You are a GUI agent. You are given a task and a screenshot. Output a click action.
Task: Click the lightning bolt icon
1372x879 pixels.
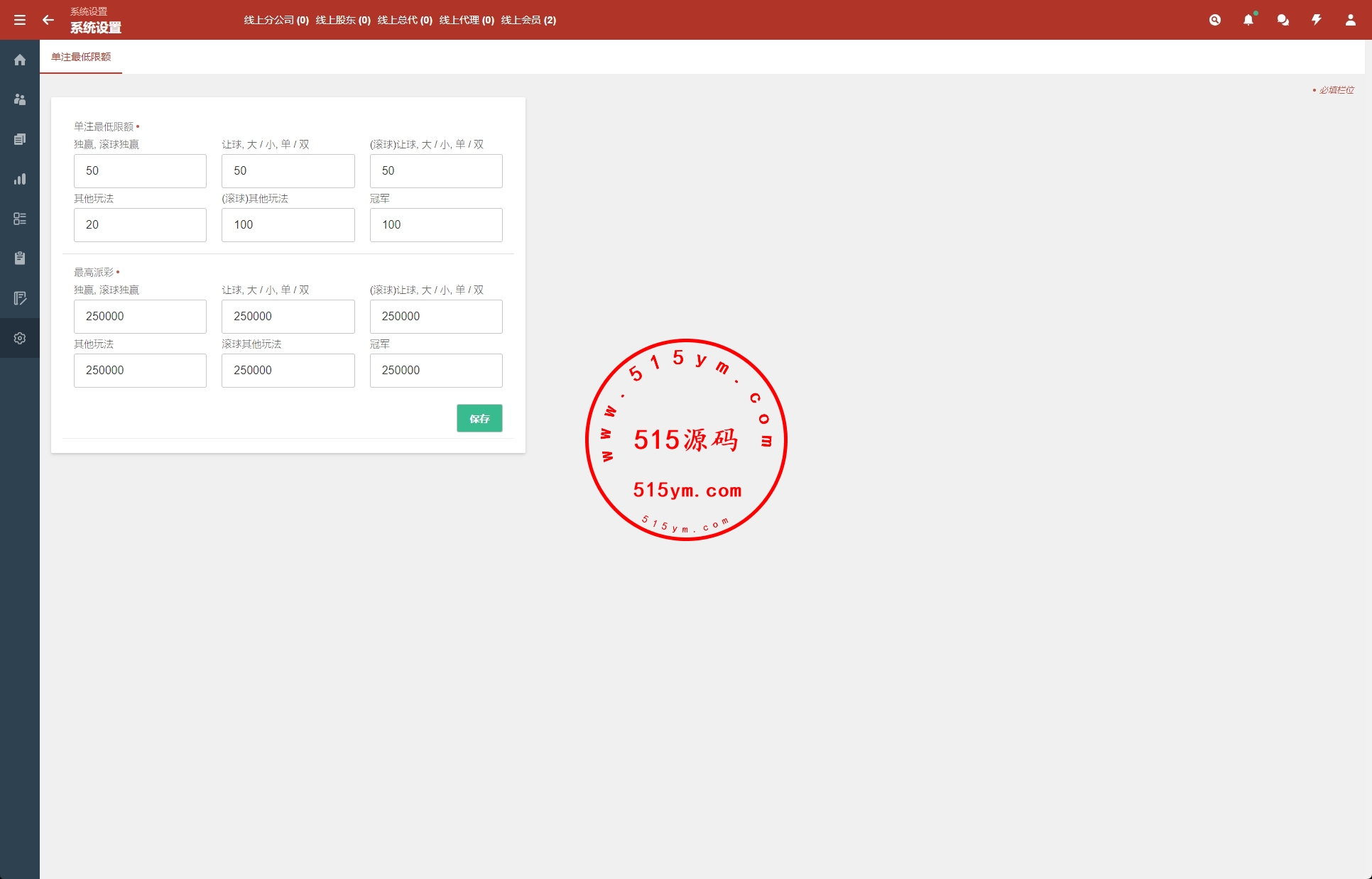coord(1317,20)
